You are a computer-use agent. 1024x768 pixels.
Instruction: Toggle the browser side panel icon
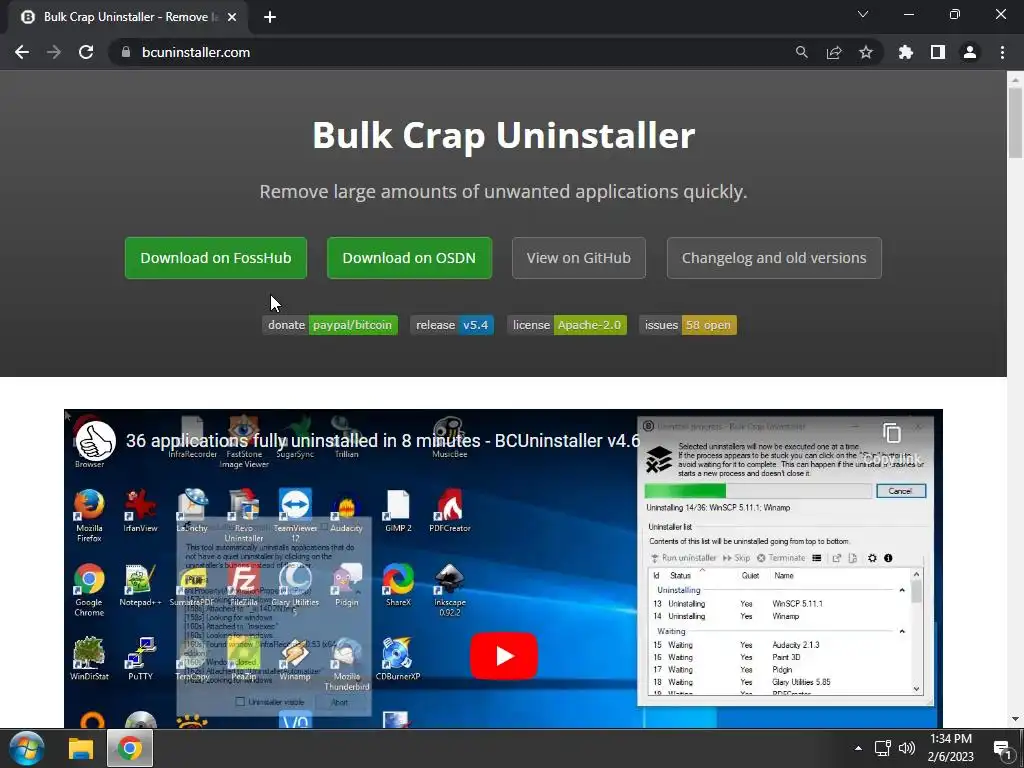point(938,52)
